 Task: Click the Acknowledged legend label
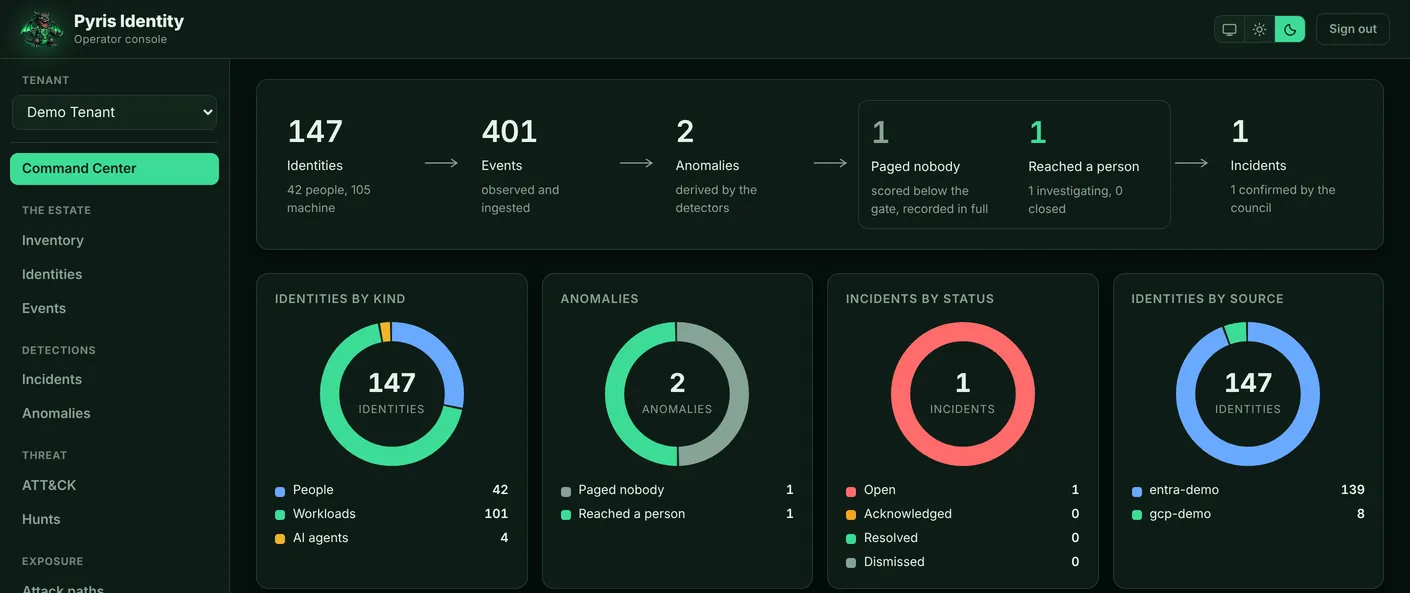908,514
